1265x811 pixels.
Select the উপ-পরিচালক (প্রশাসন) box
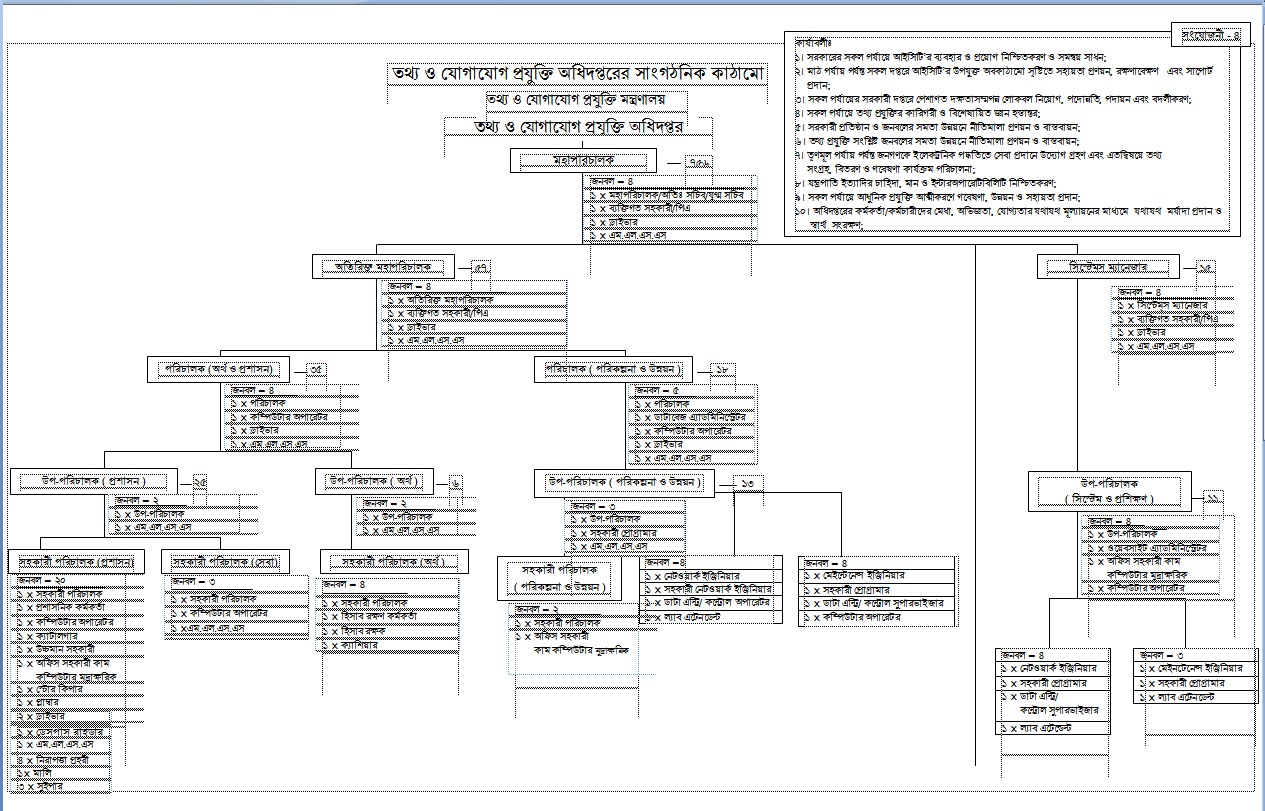tap(94, 482)
